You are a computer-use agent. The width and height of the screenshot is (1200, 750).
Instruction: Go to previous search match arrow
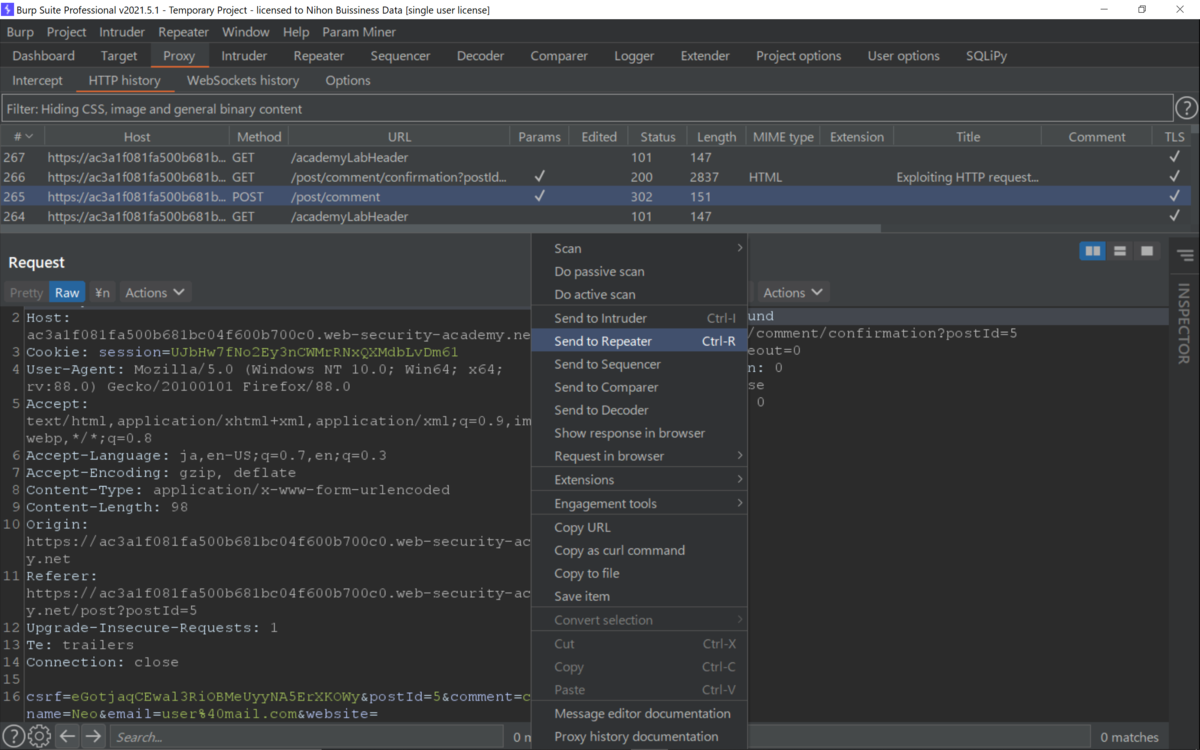tap(67, 737)
